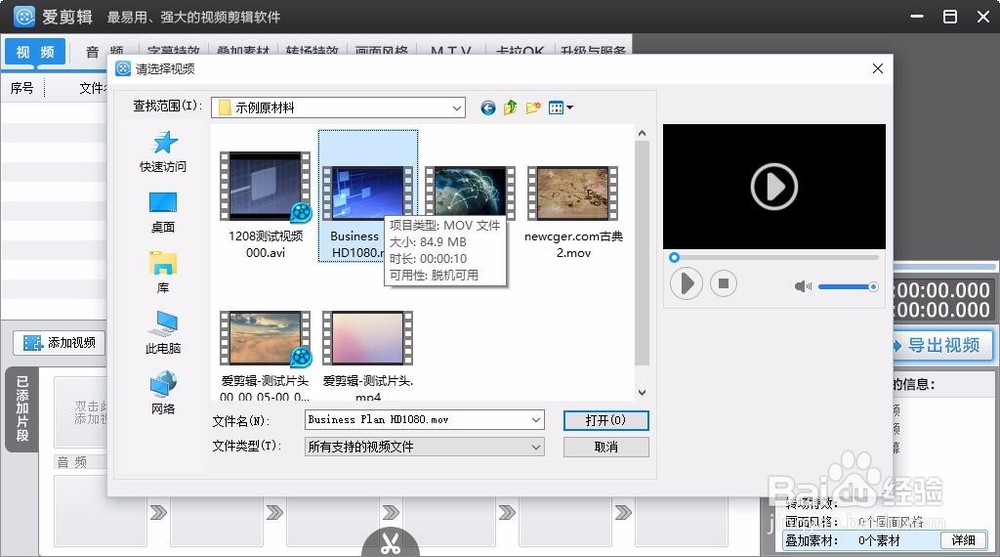Expand the 文件名 filename dropdown arrow
Image resolution: width=1000 pixels, height=557 pixels.
(536, 420)
